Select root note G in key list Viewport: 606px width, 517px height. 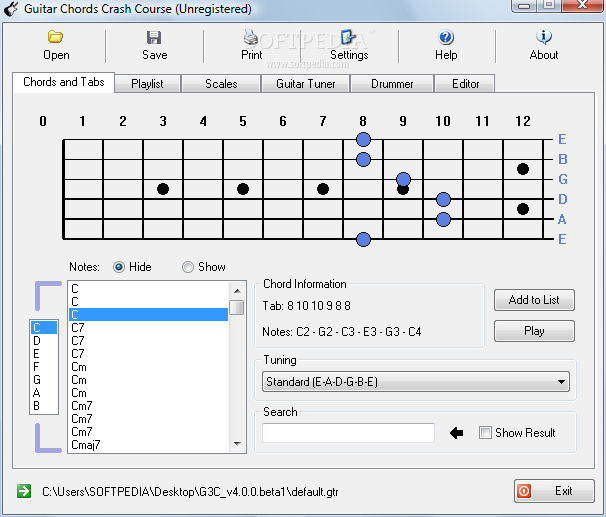[x=44, y=380]
